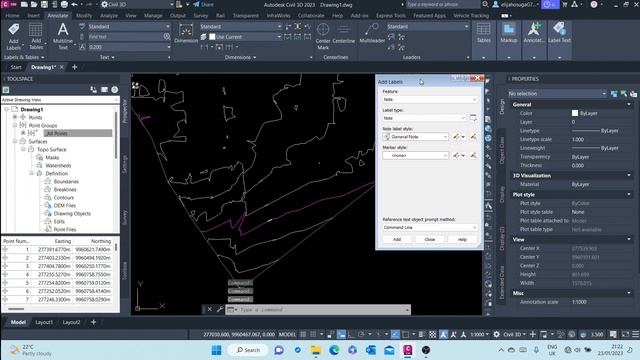Activate the Dimension tool
This screenshot has height=360, width=640.
coord(186,33)
